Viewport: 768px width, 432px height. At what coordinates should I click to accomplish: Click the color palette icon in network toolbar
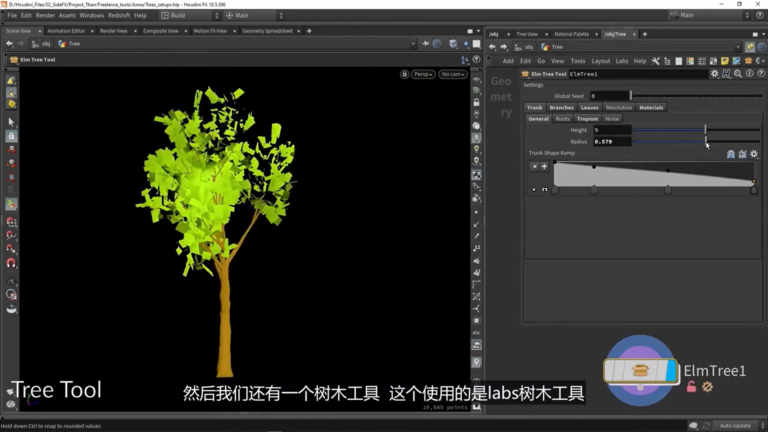(x=690, y=61)
